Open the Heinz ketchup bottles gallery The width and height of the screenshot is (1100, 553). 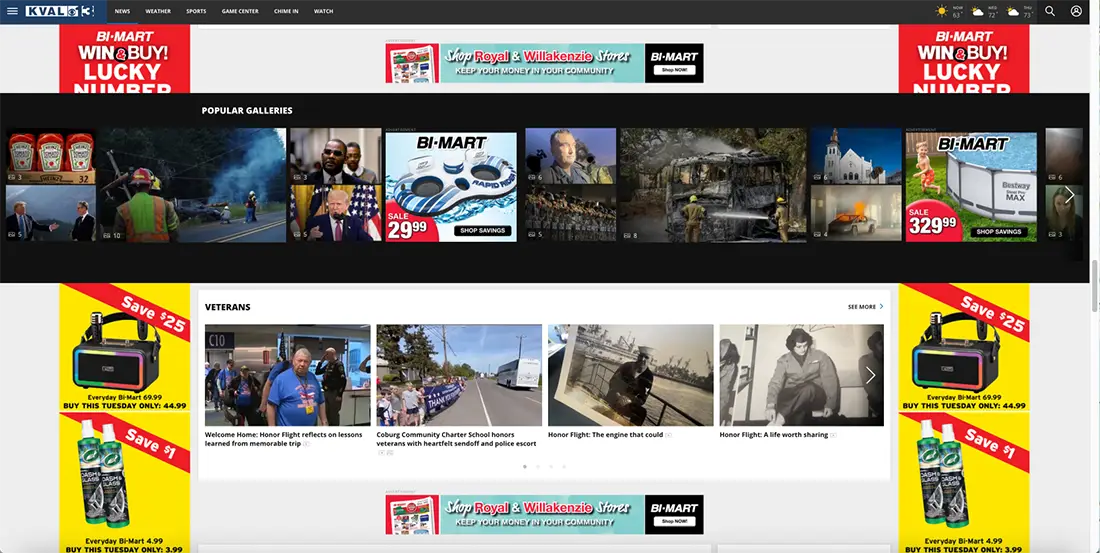(51, 155)
